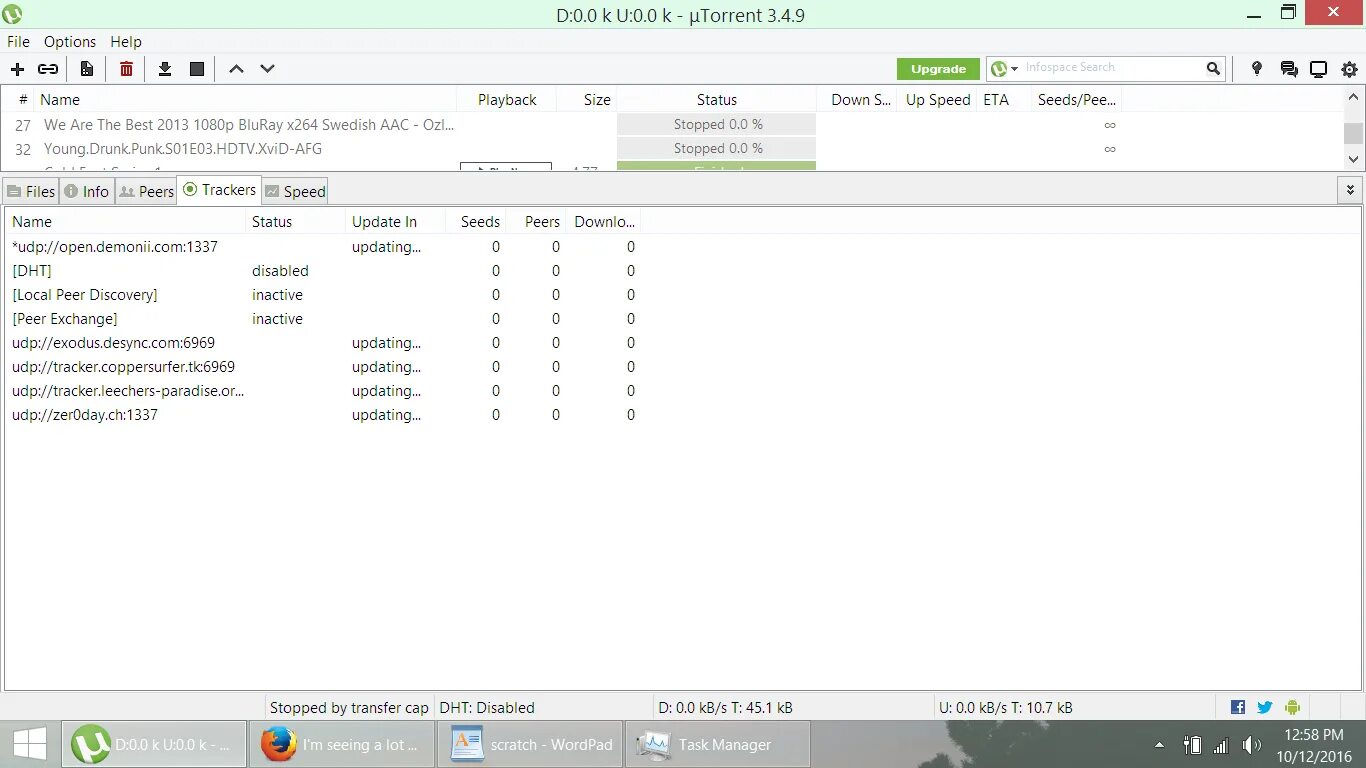Switch to the Speed tab

point(295,191)
